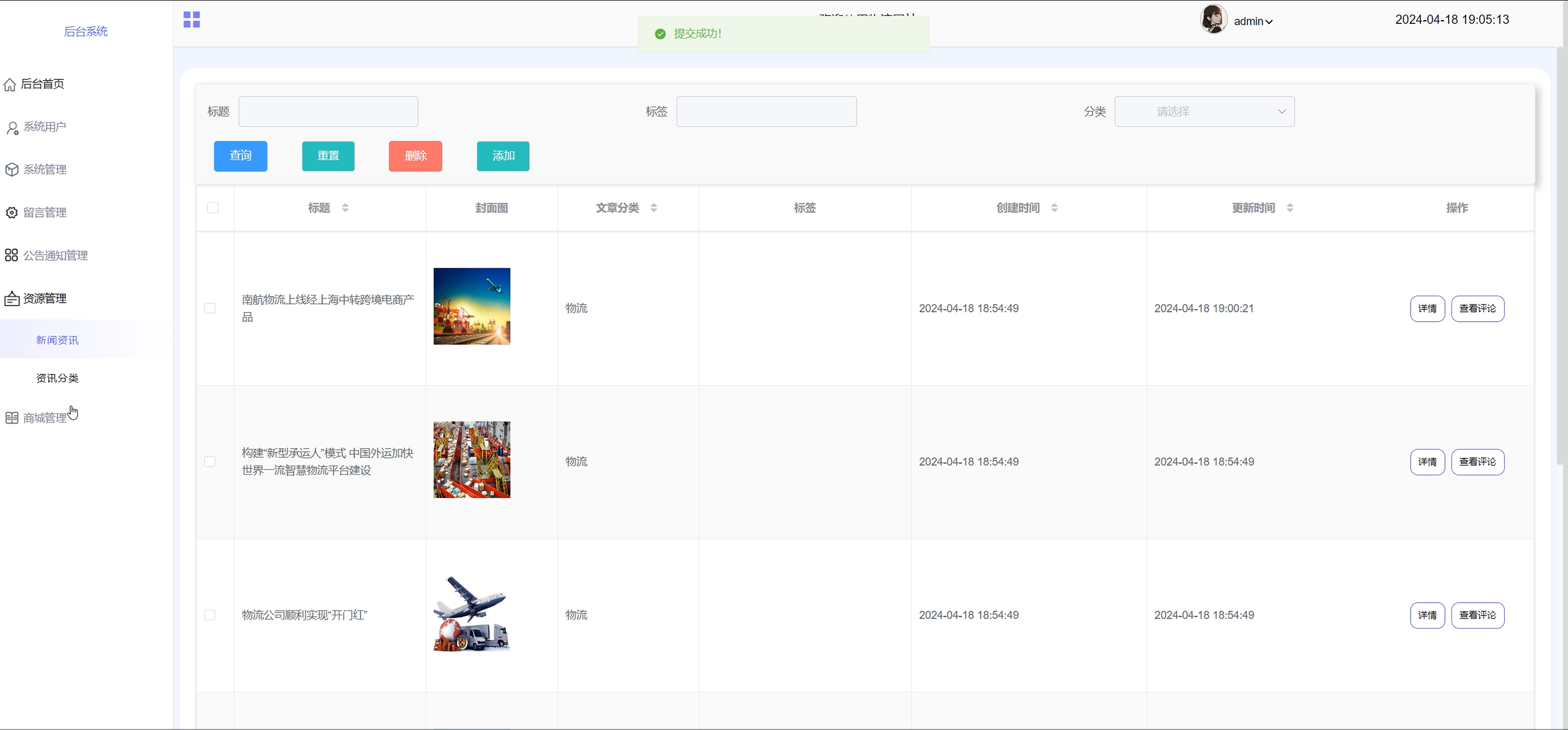Screen dimensions: 1568x730
Task: Sort table by 标题 column arrows
Action: 345,207
